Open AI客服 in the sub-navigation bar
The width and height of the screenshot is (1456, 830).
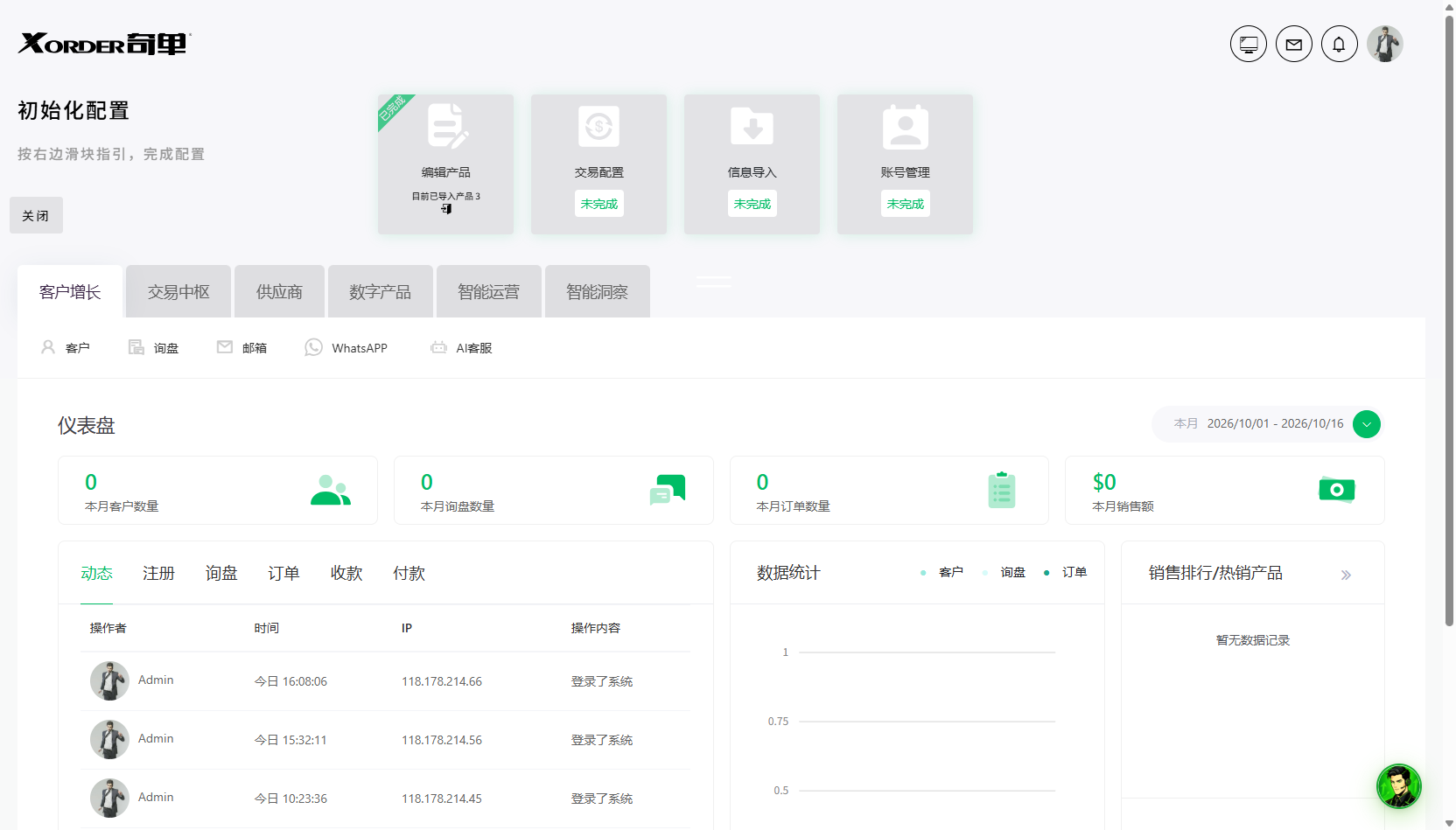[x=461, y=348]
